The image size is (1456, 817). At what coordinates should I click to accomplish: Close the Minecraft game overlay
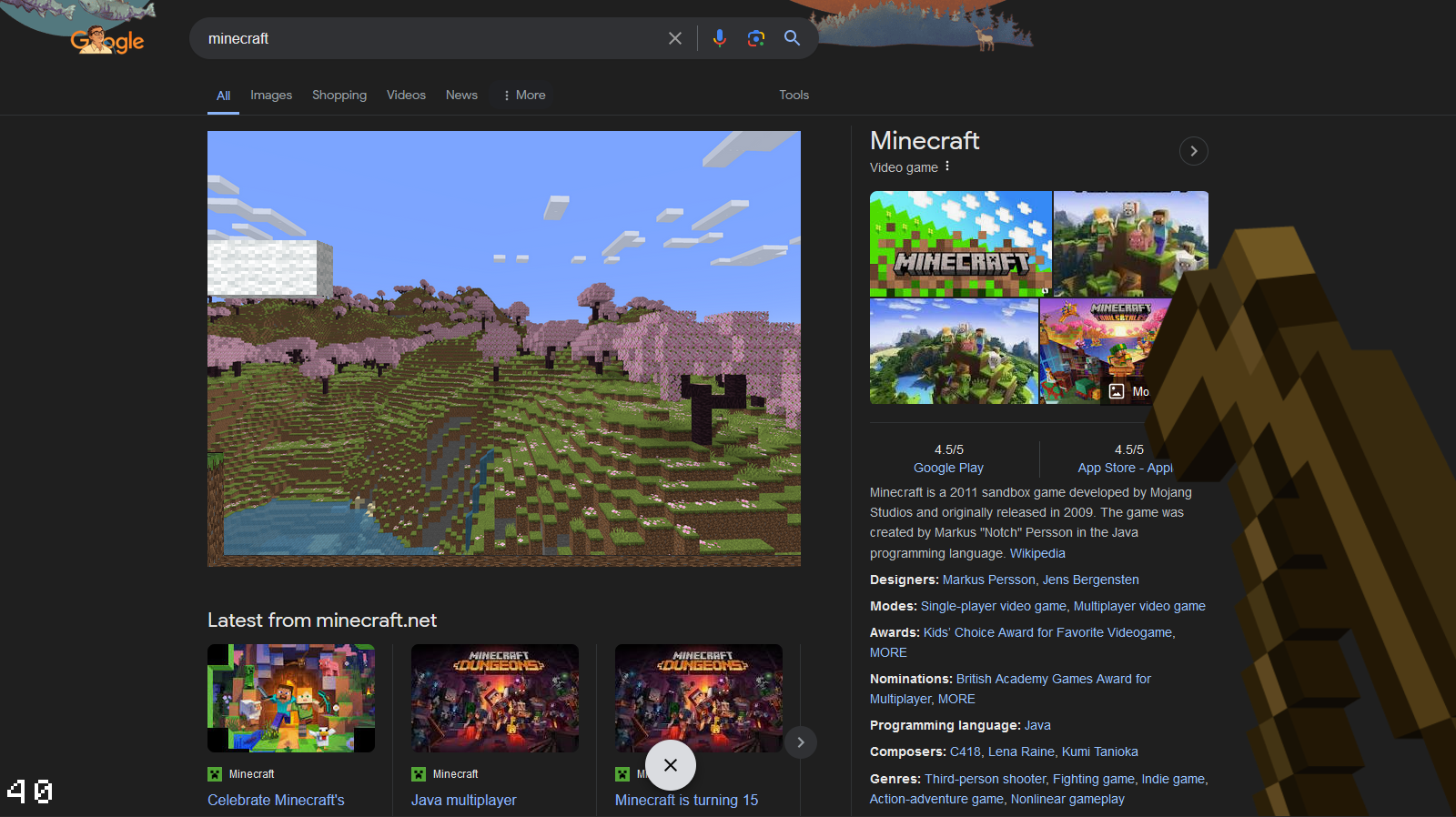point(671,765)
